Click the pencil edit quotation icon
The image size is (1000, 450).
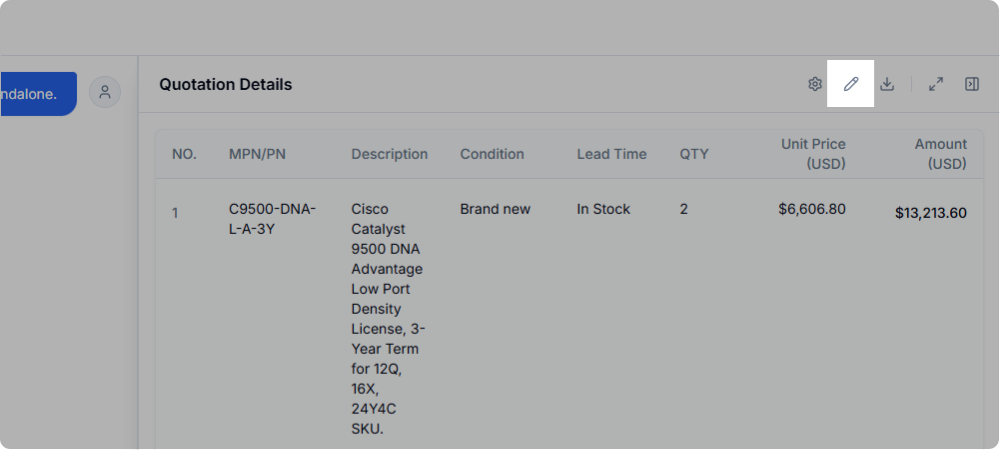pyautogui.click(x=851, y=85)
